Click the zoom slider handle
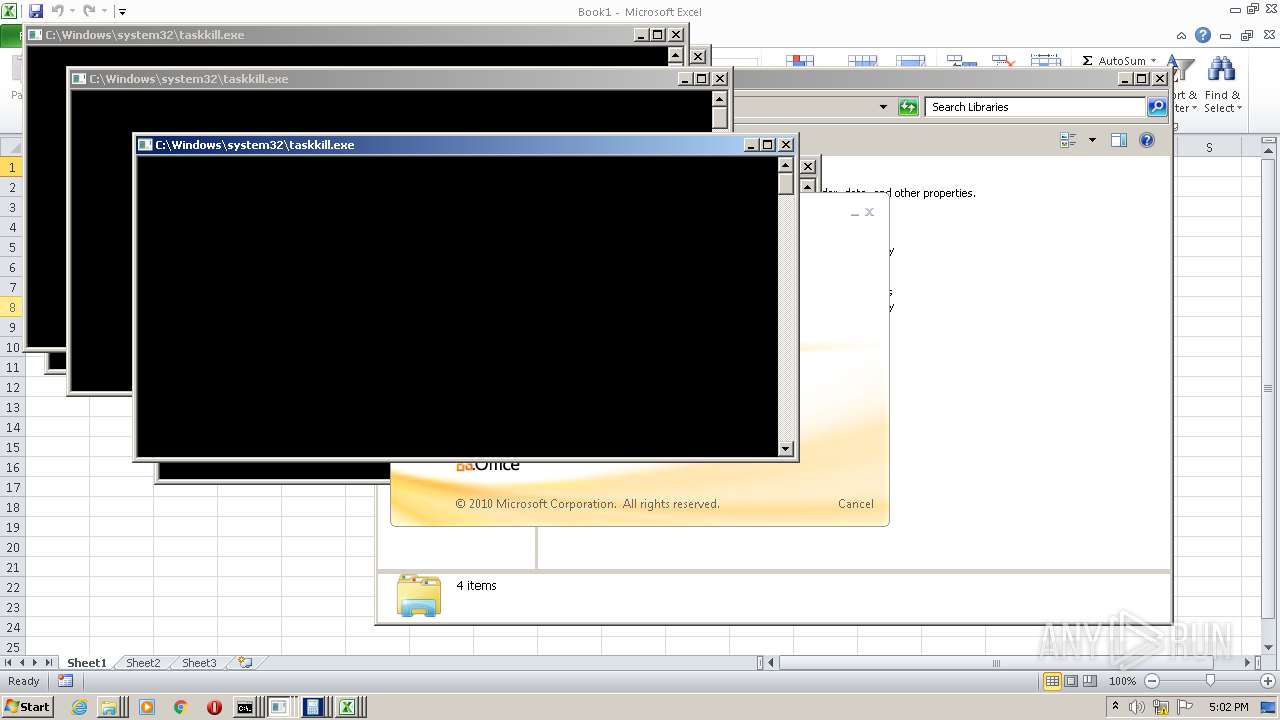Image resolution: width=1280 pixels, height=720 pixels. coord(1210,681)
